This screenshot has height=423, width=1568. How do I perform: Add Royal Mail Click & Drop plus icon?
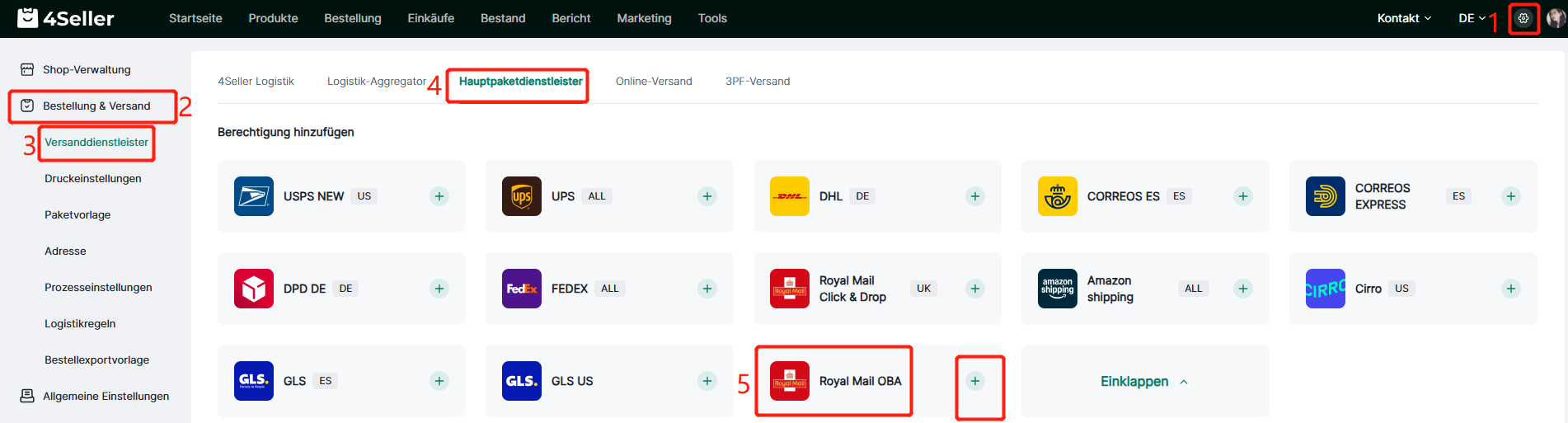975,289
